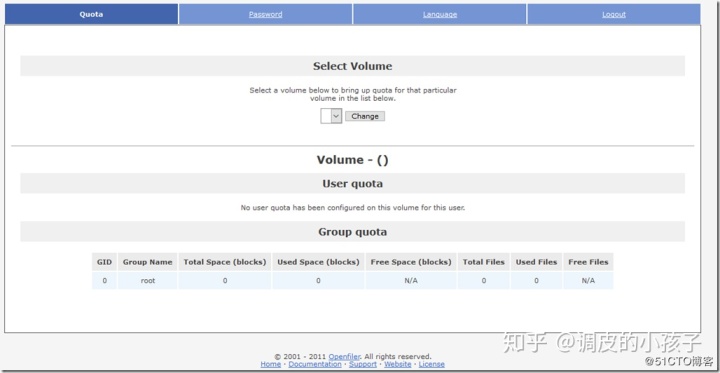Expand the volume selection dropdown

(x=331, y=116)
